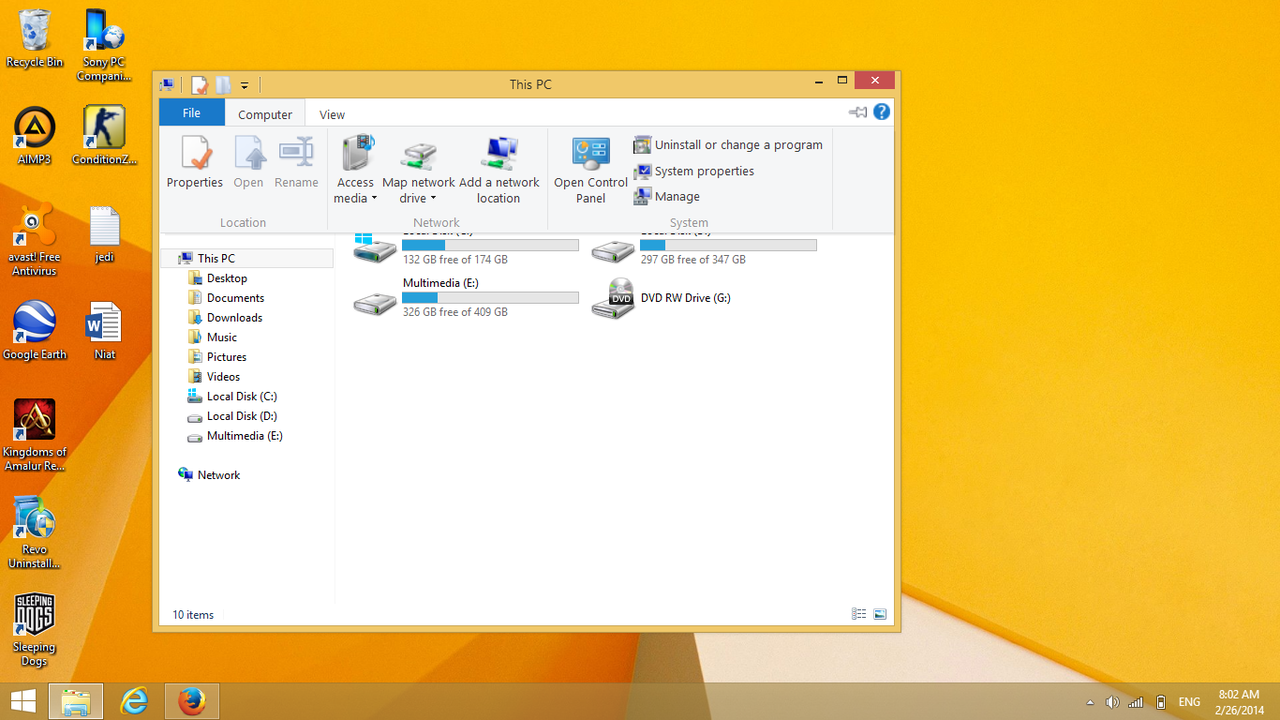
Task: Open Properties in the ribbon
Action: click(x=195, y=164)
